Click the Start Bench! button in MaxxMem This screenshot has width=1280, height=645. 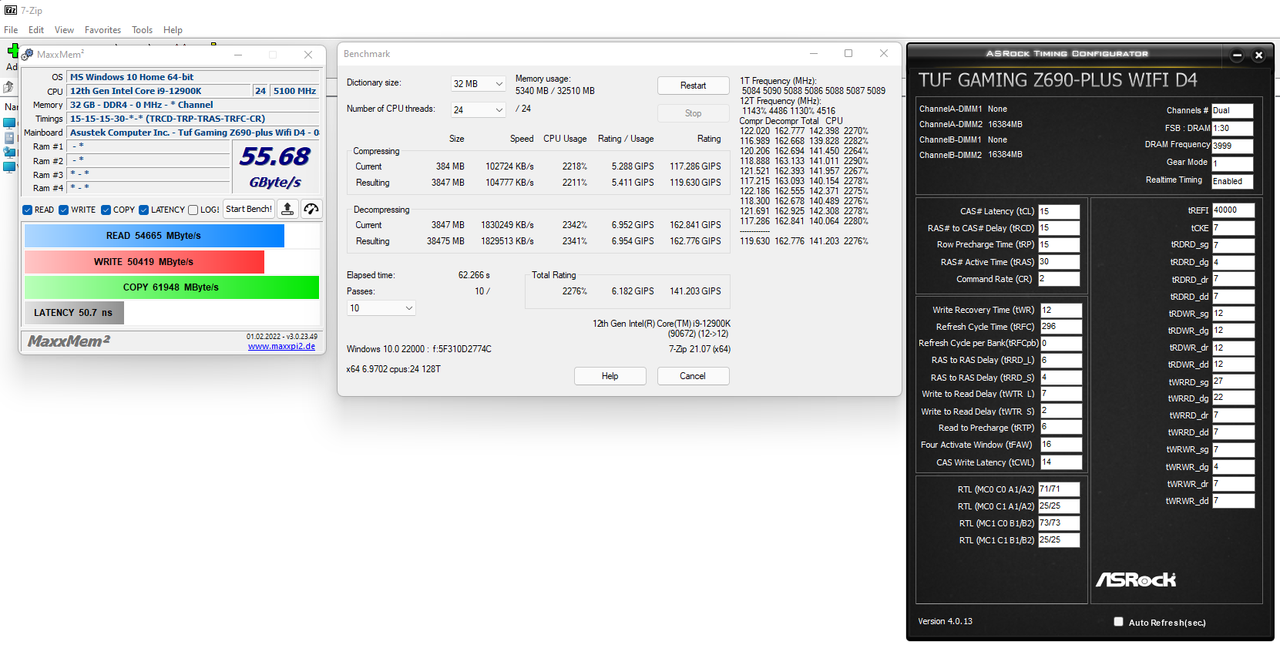click(248, 209)
